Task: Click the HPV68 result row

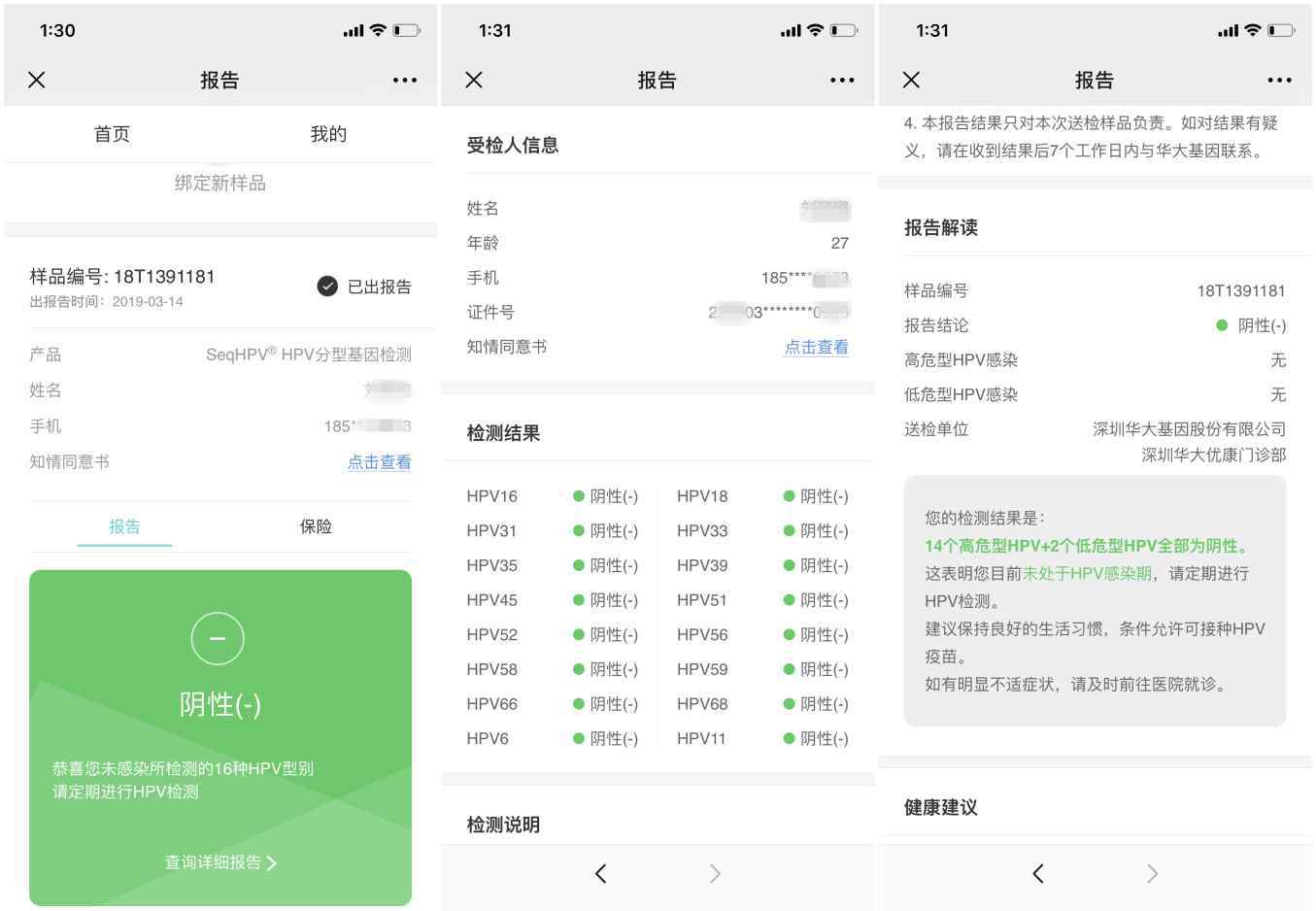Action: 762,704
